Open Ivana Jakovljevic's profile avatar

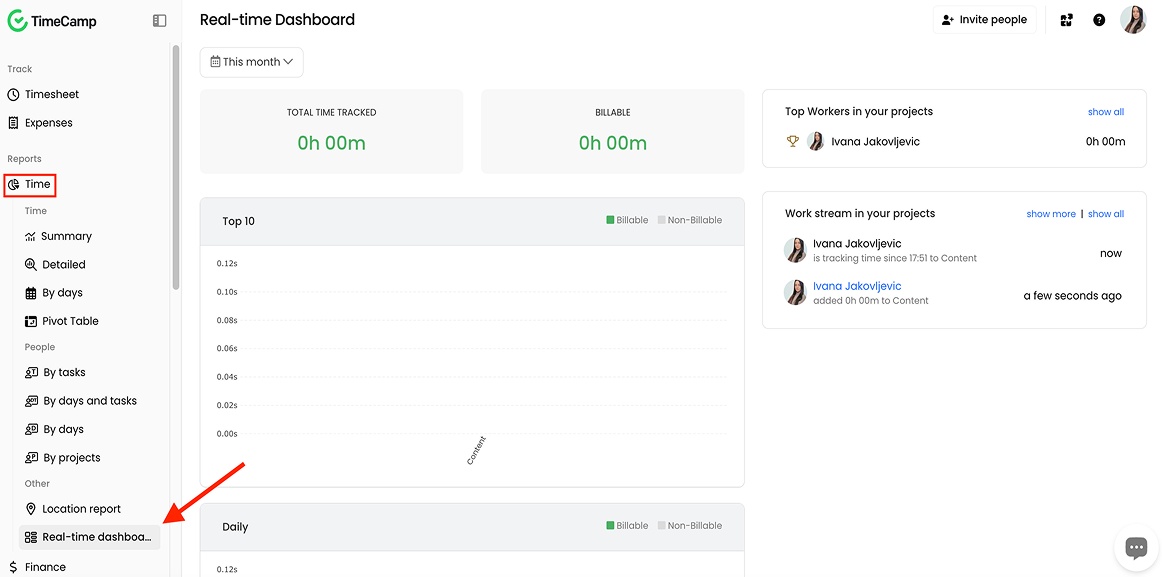pos(1133,19)
